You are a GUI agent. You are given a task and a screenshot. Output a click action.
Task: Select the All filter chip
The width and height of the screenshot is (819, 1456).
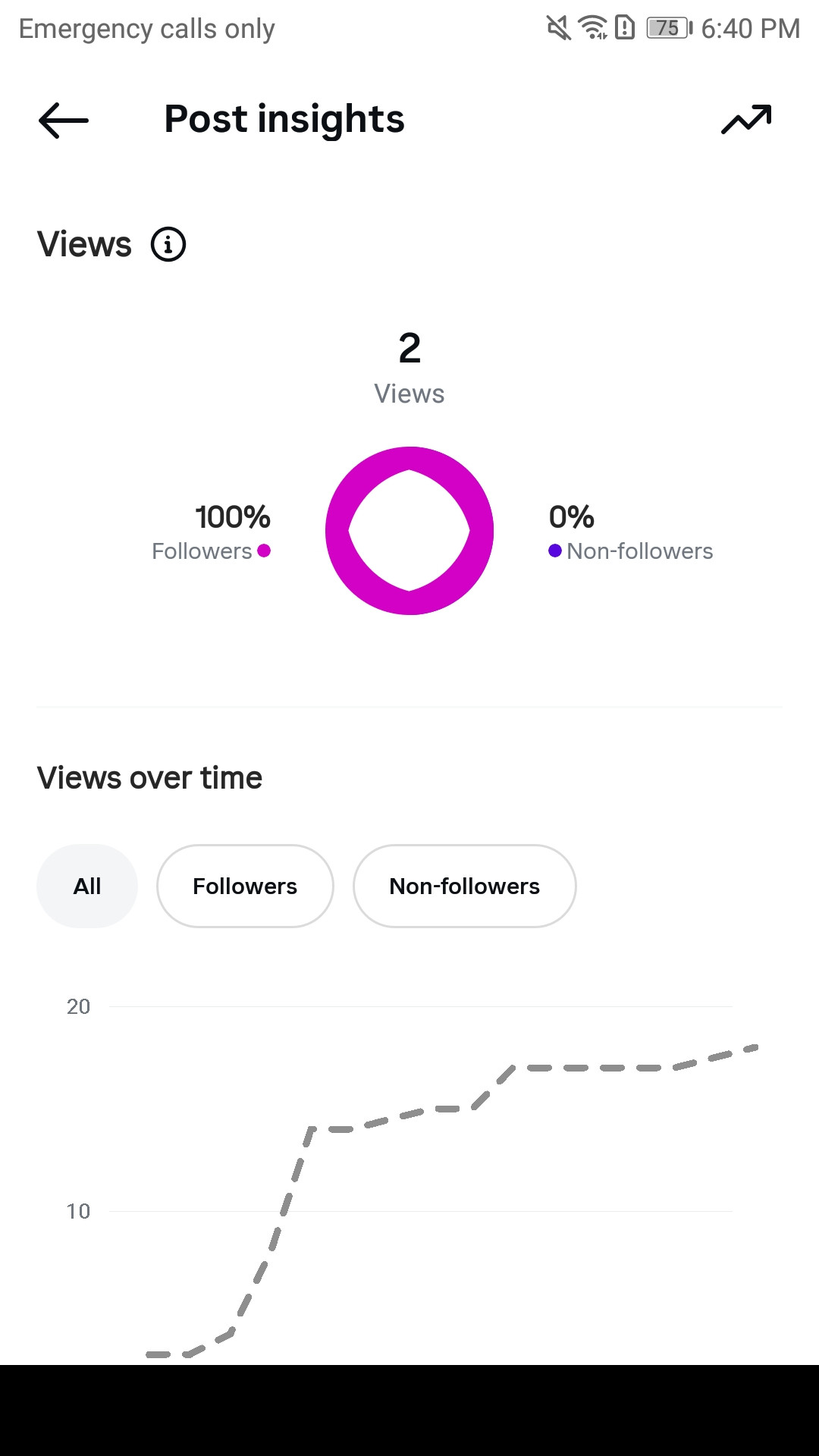pos(87,886)
